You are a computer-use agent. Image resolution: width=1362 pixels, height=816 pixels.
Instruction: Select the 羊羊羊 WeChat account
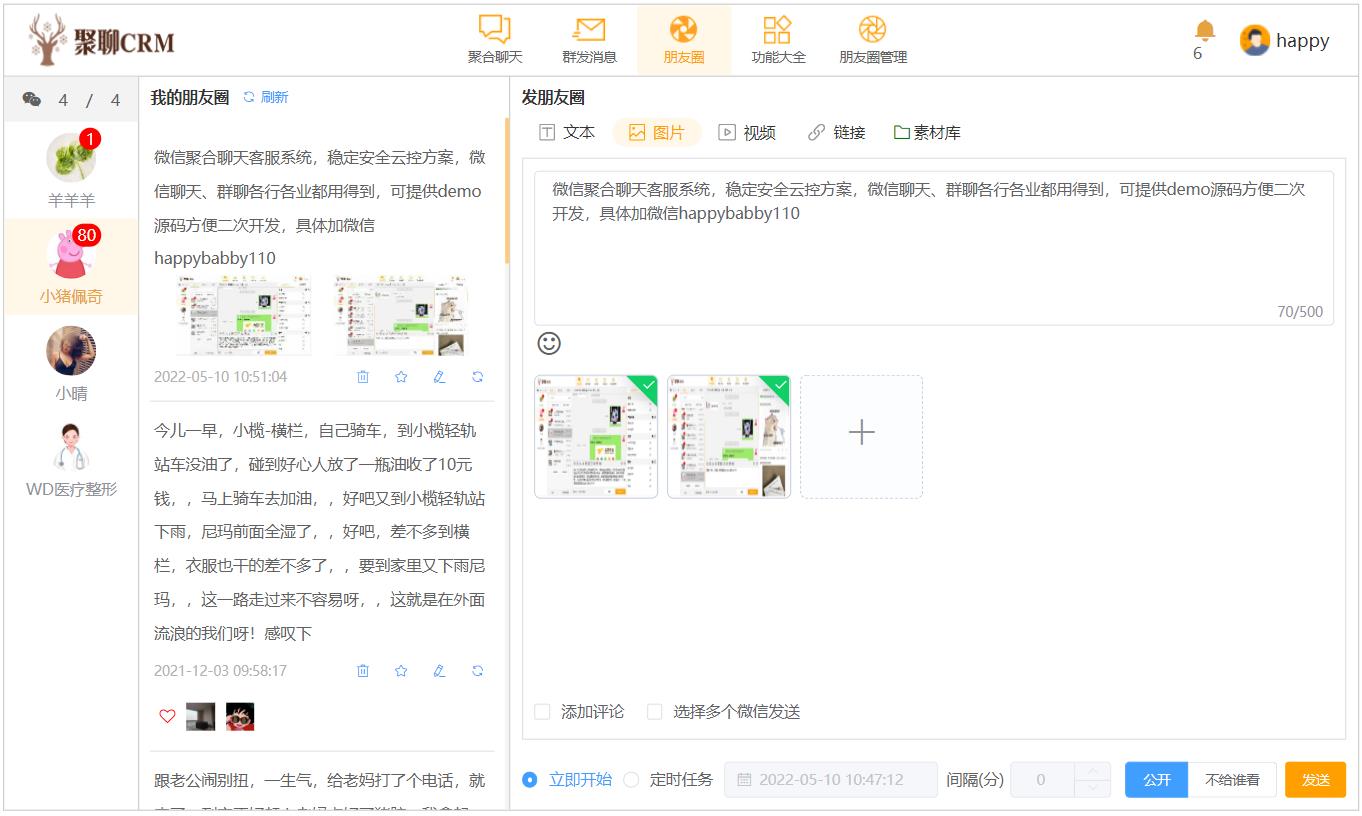coord(71,170)
